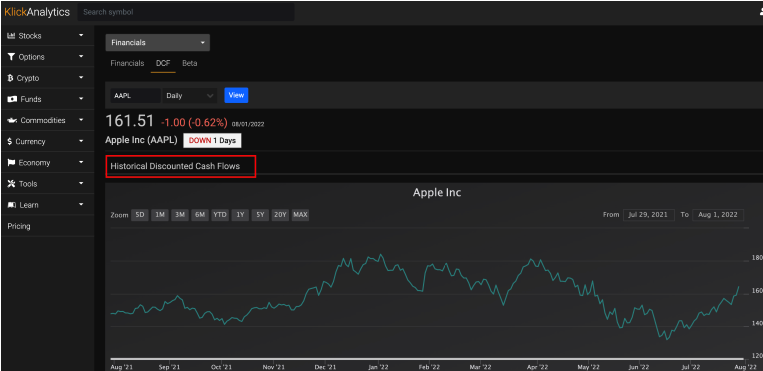Click the Learn book icon

click(x=12, y=205)
